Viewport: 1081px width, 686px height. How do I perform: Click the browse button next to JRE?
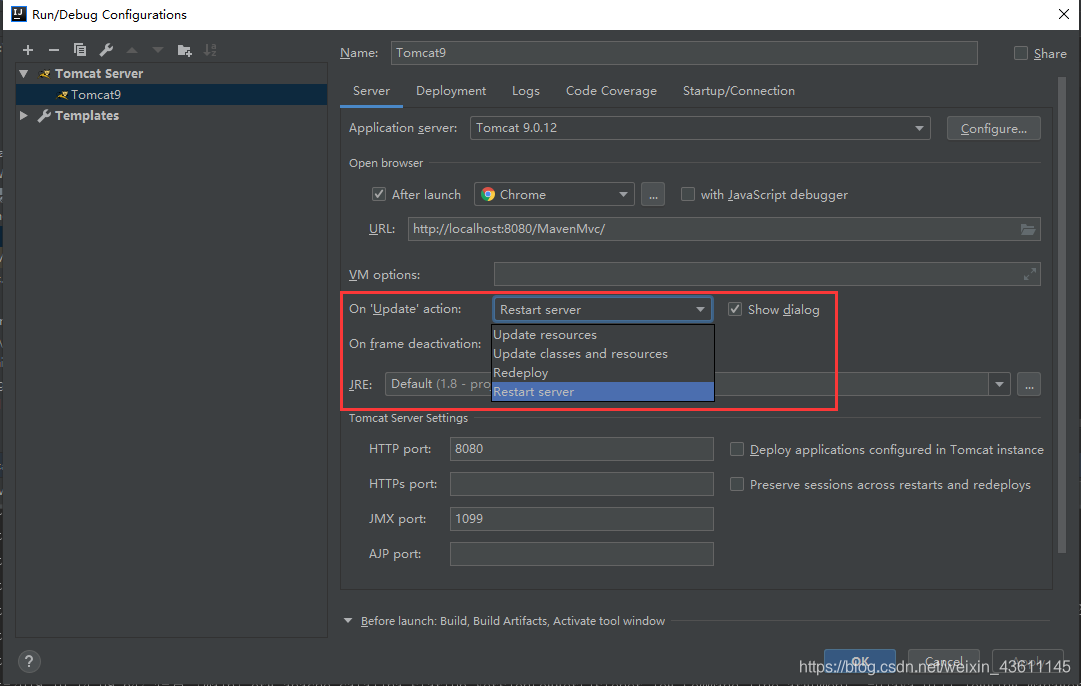(x=1029, y=384)
